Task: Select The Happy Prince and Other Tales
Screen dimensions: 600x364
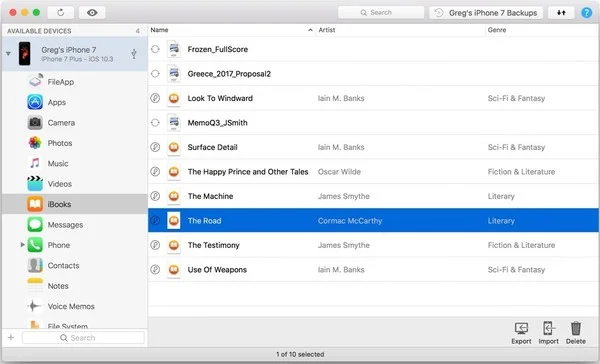Action: pos(373,171)
